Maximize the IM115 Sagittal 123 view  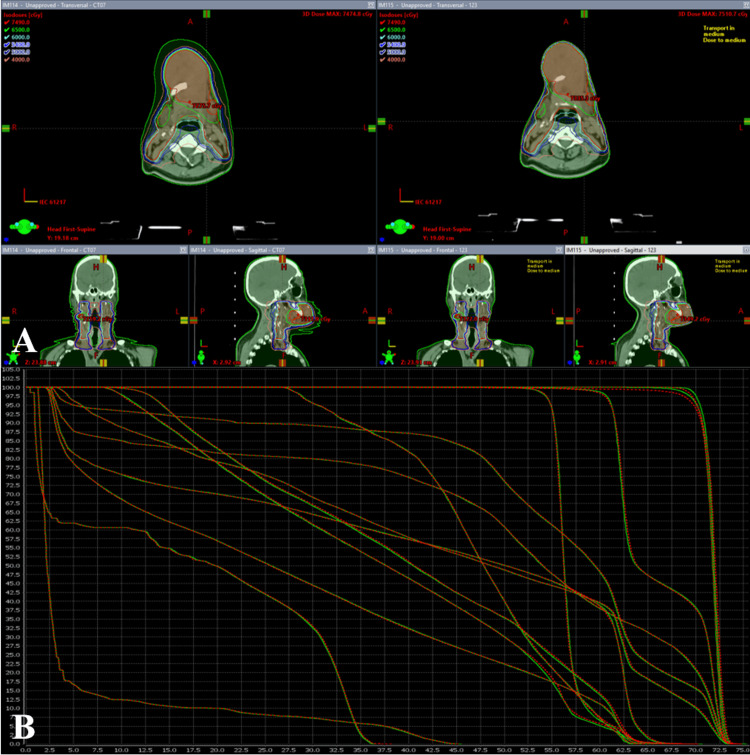[746, 250]
